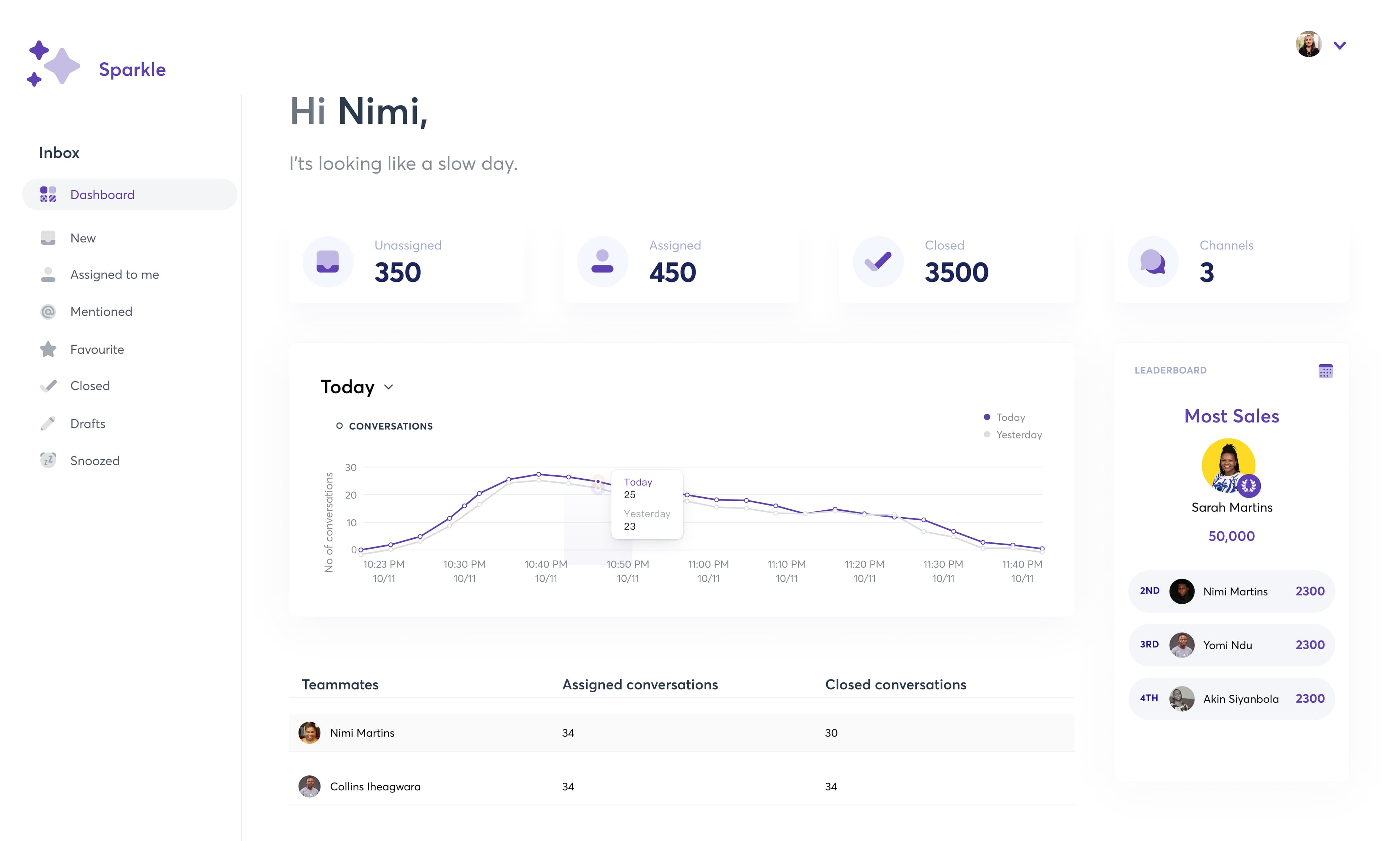Screen dimensions: 1400x841
Task: Click the Closed checkmark card icon
Action: [878, 262]
